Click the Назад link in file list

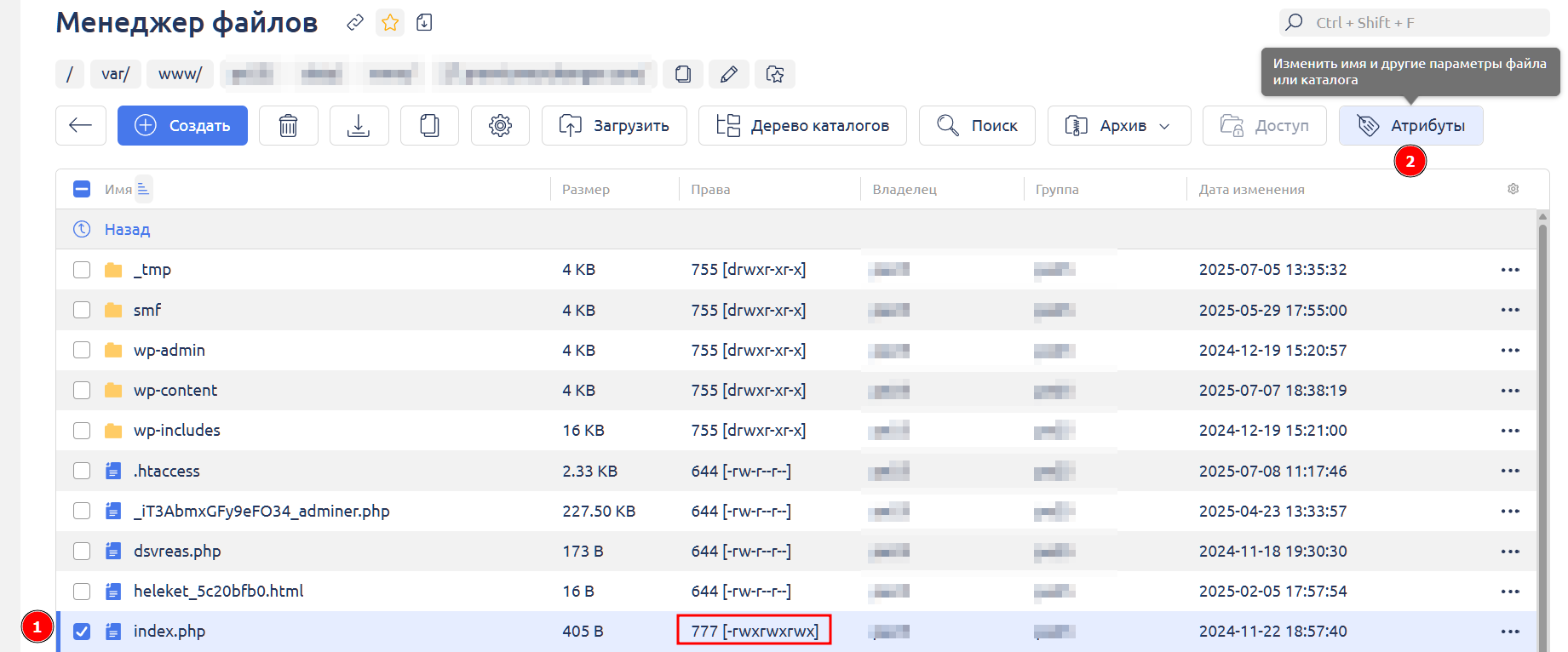(127, 230)
